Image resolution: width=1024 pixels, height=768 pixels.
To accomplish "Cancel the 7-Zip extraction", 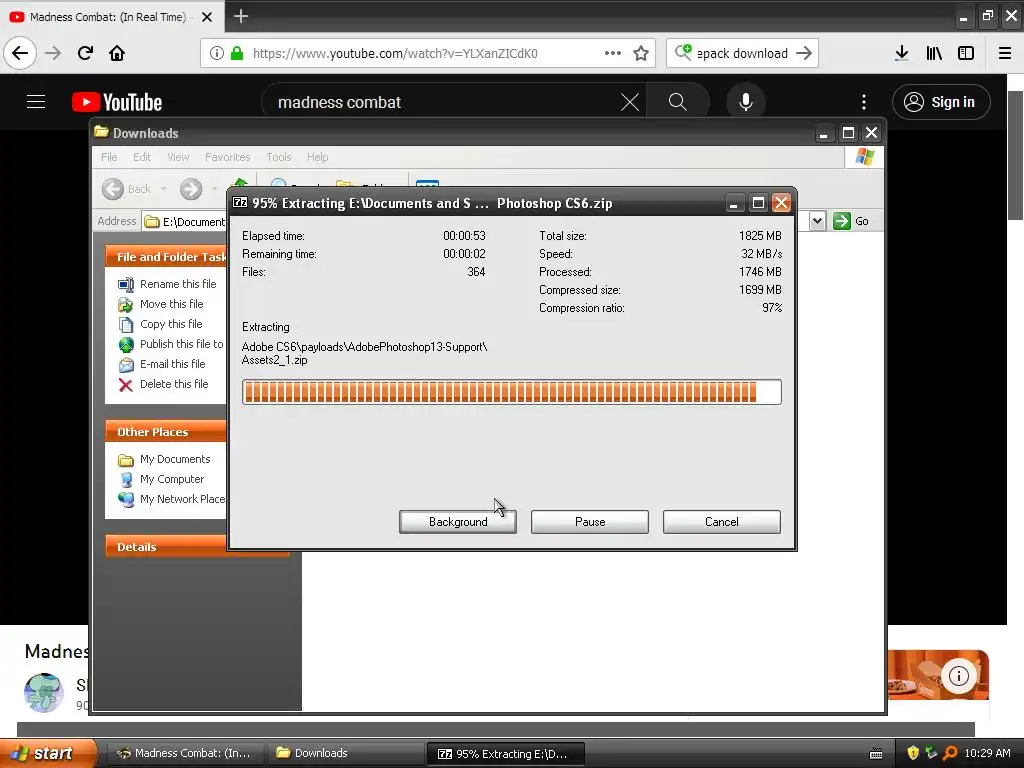I will [722, 522].
